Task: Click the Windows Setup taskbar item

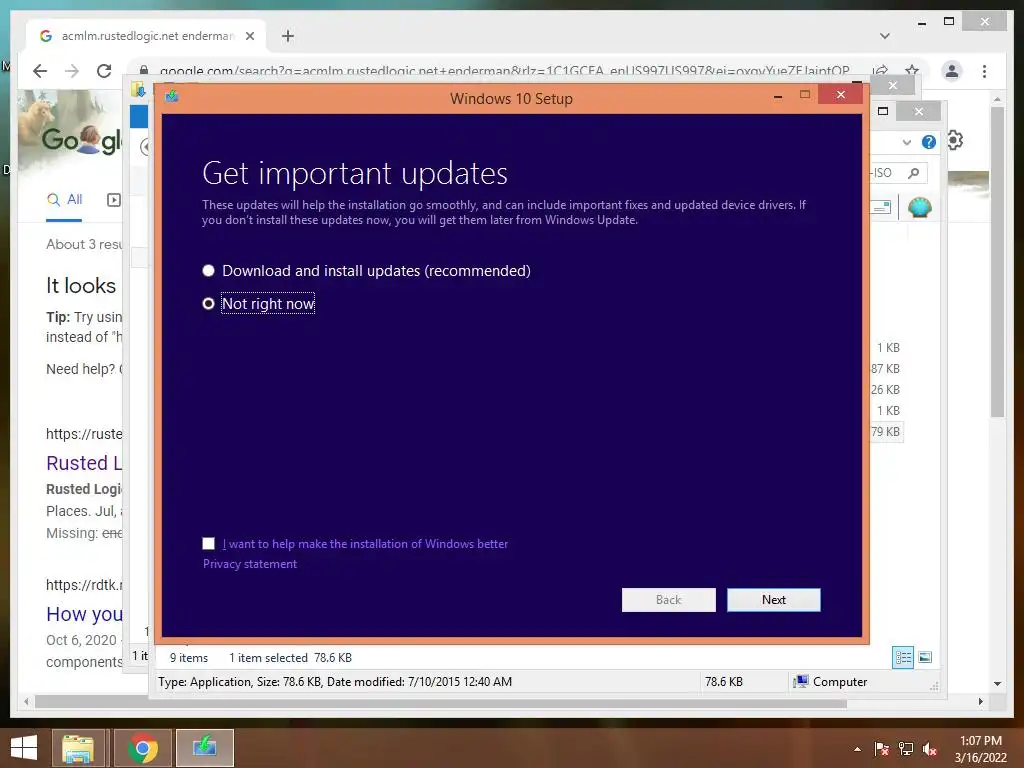Action: coord(204,748)
